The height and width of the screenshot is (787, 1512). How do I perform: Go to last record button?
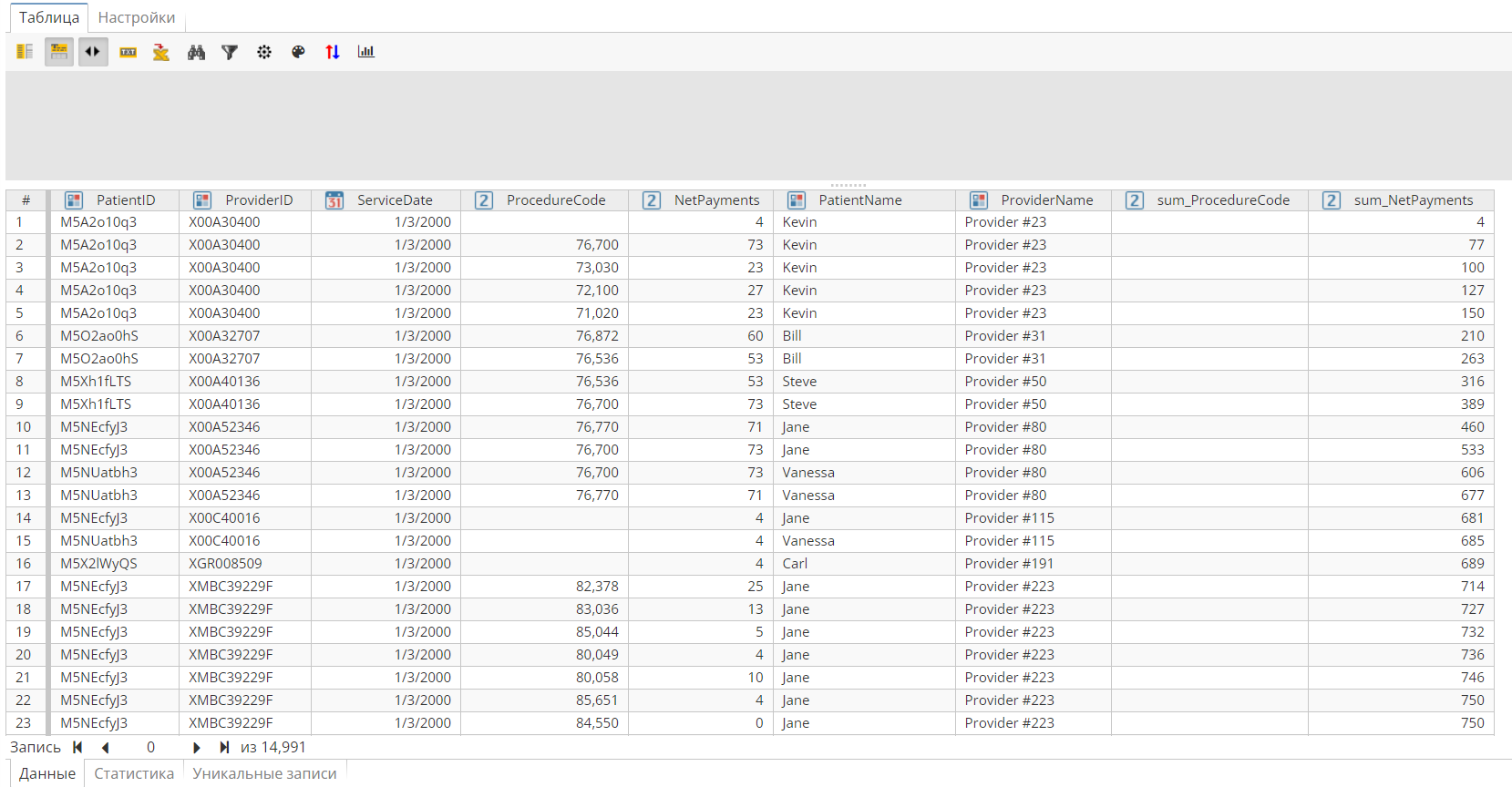pos(224,747)
